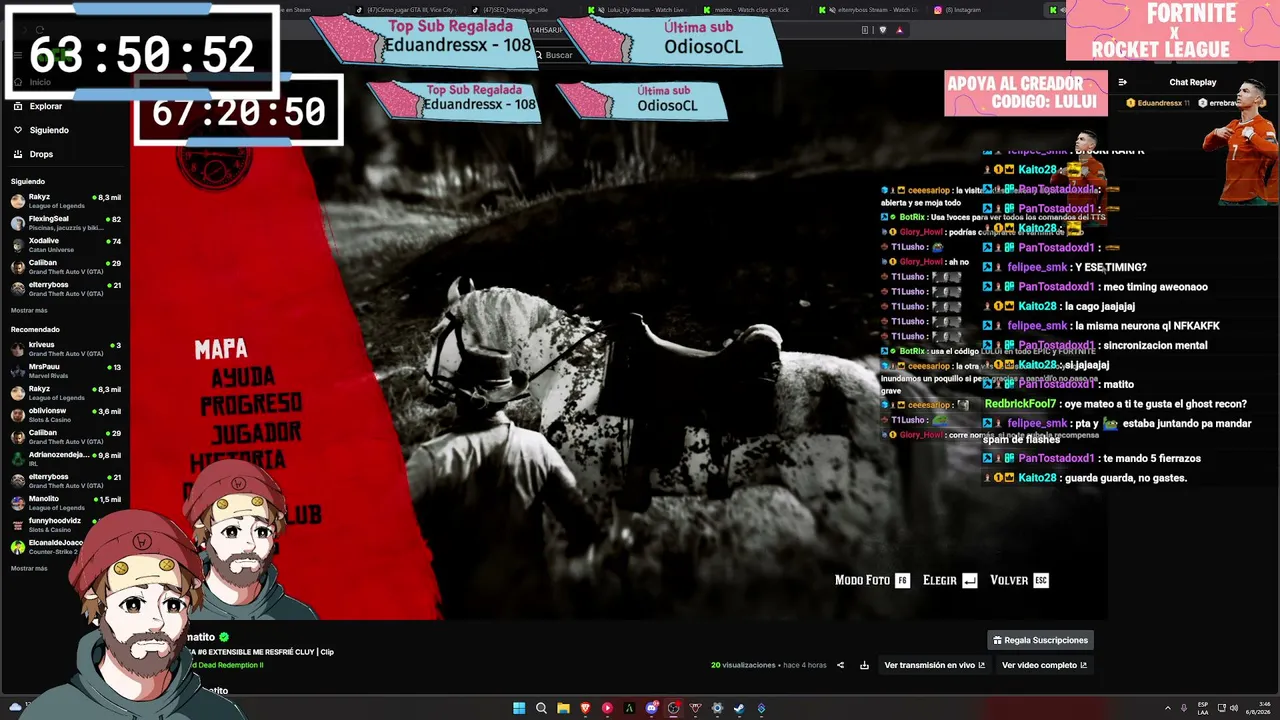
Task: Click the share clip icon
Action: click(x=840, y=665)
